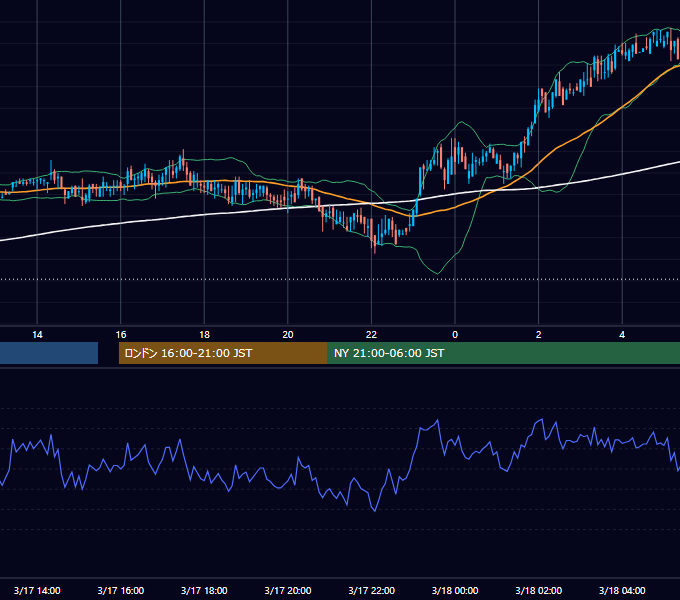Click the unlabeled blue session bar
This screenshot has width=680, height=600.
(x=49, y=353)
